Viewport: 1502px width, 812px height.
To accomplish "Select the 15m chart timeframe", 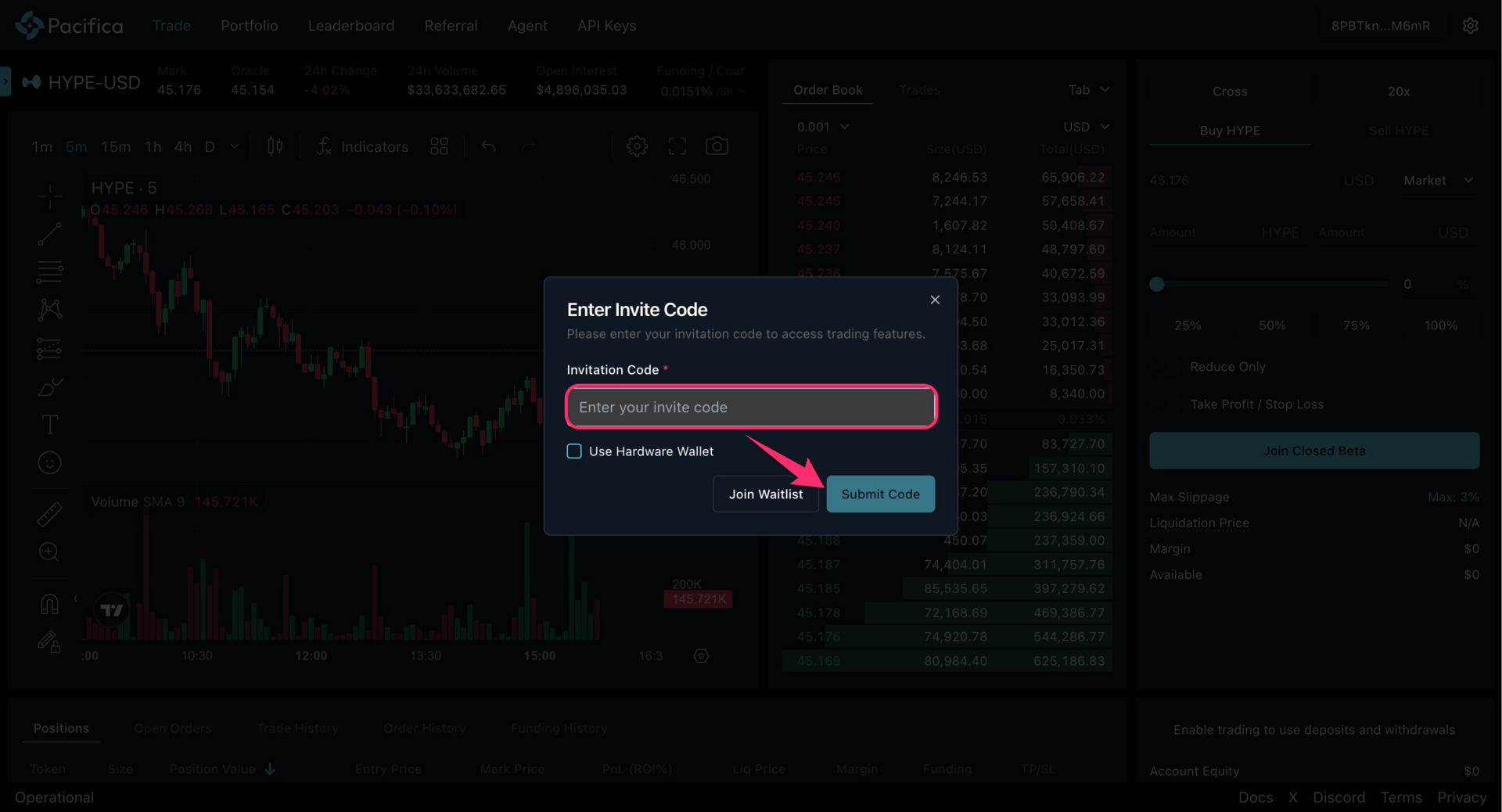I will (116, 146).
